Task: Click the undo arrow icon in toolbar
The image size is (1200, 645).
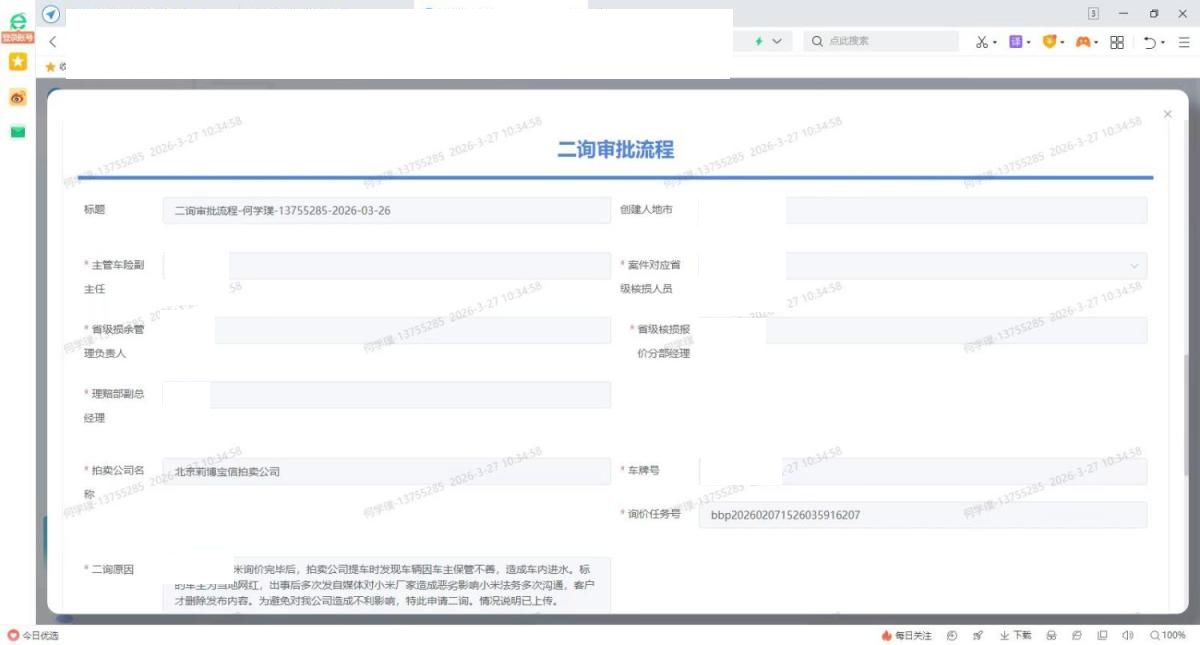Action: pos(1150,42)
